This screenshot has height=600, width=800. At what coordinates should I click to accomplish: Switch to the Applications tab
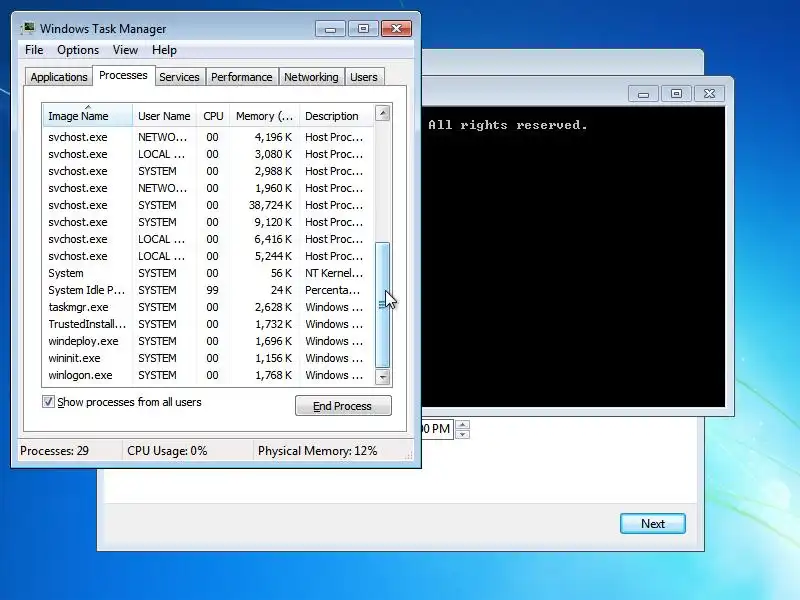point(59,77)
